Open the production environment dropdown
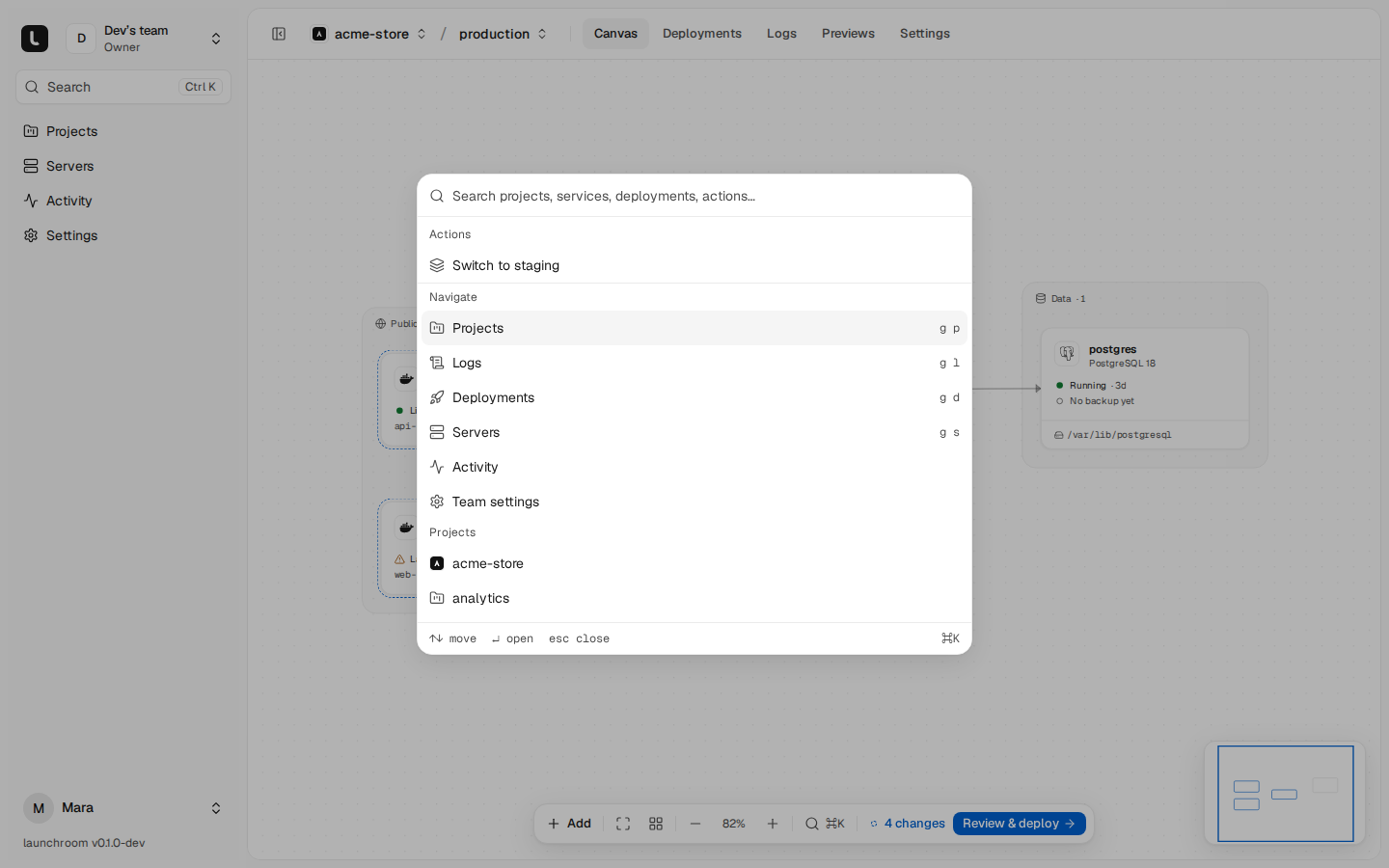This screenshot has width=1389, height=868. [x=503, y=34]
